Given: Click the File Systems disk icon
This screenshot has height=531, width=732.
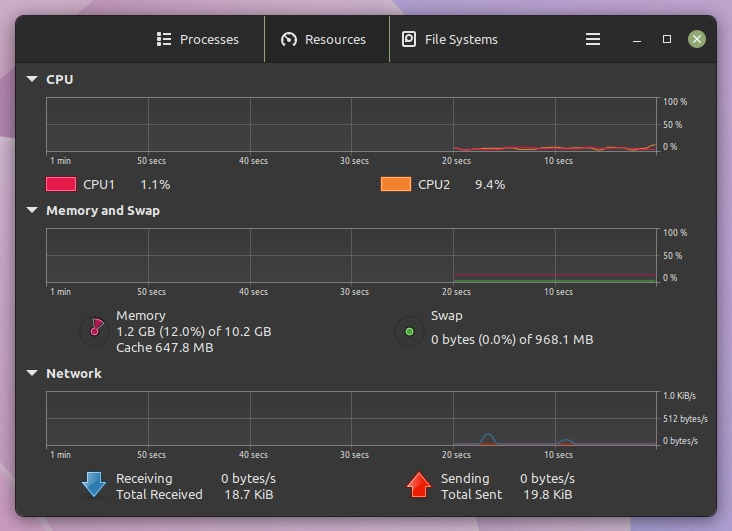Looking at the screenshot, I should pyautogui.click(x=409, y=39).
